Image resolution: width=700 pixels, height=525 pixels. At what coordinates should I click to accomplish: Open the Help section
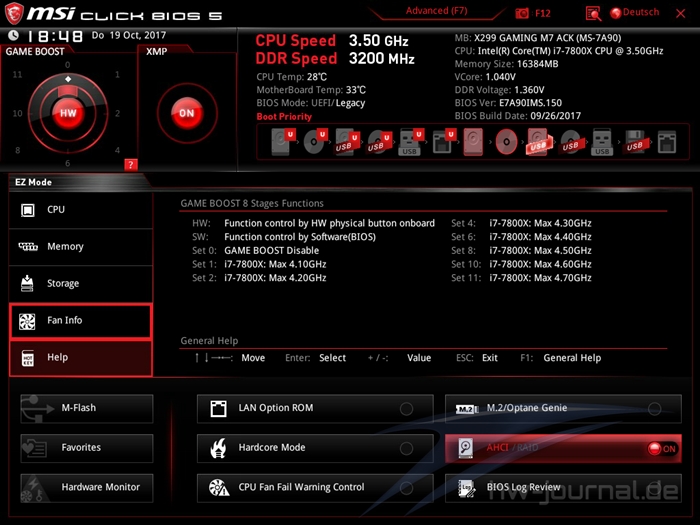(81, 358)
